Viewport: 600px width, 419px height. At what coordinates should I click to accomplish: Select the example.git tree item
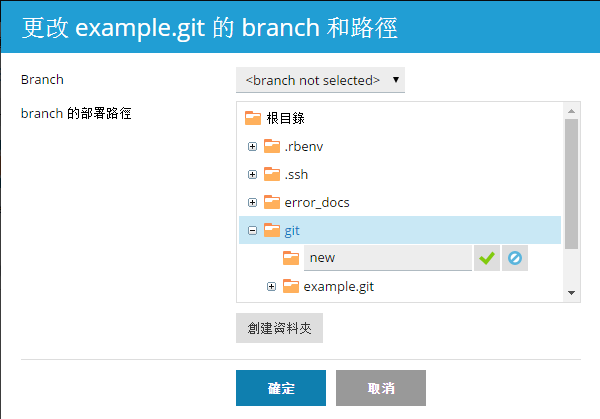(339, 287)
